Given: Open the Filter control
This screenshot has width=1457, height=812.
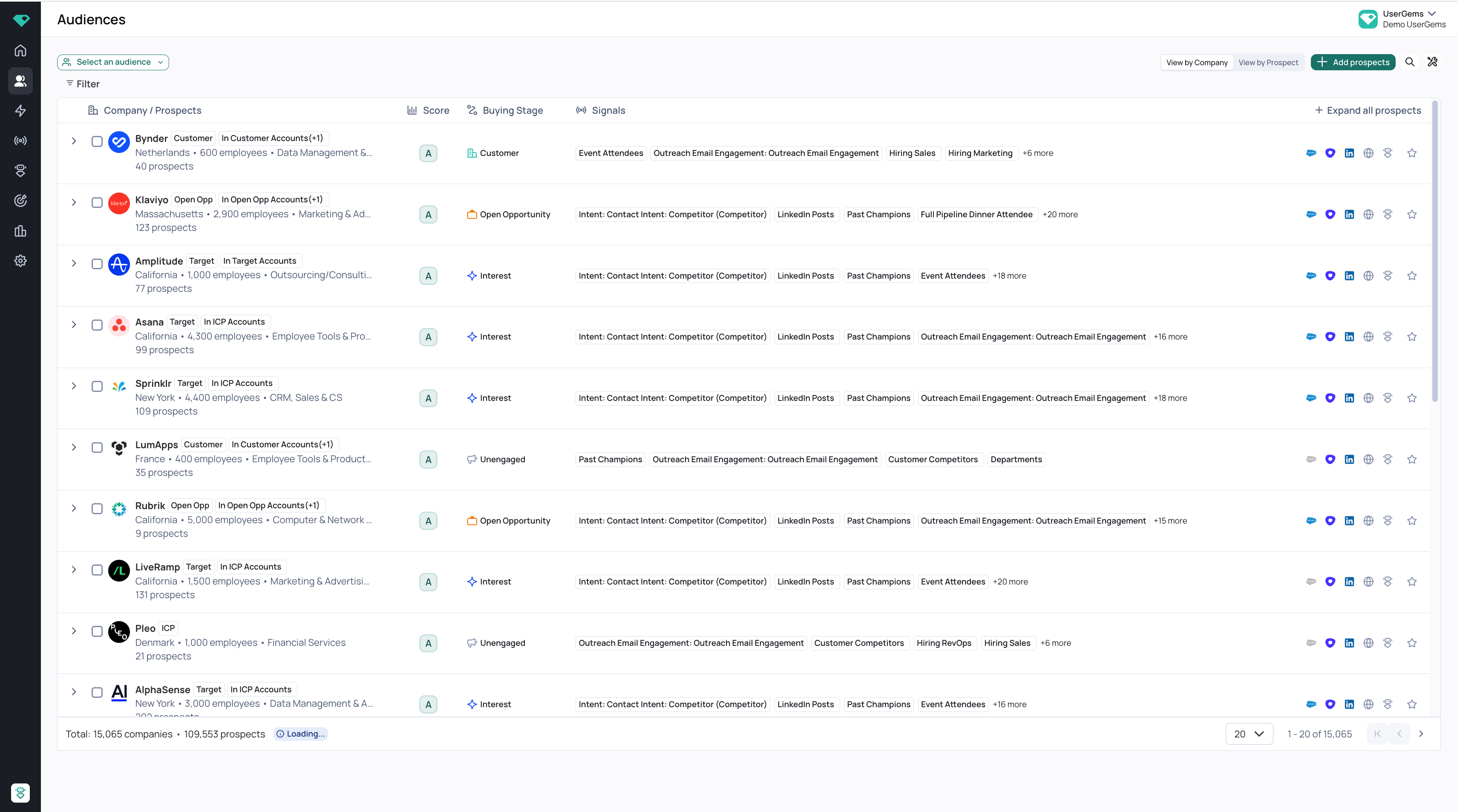Looking at the screenshot, I should point(83,84).
